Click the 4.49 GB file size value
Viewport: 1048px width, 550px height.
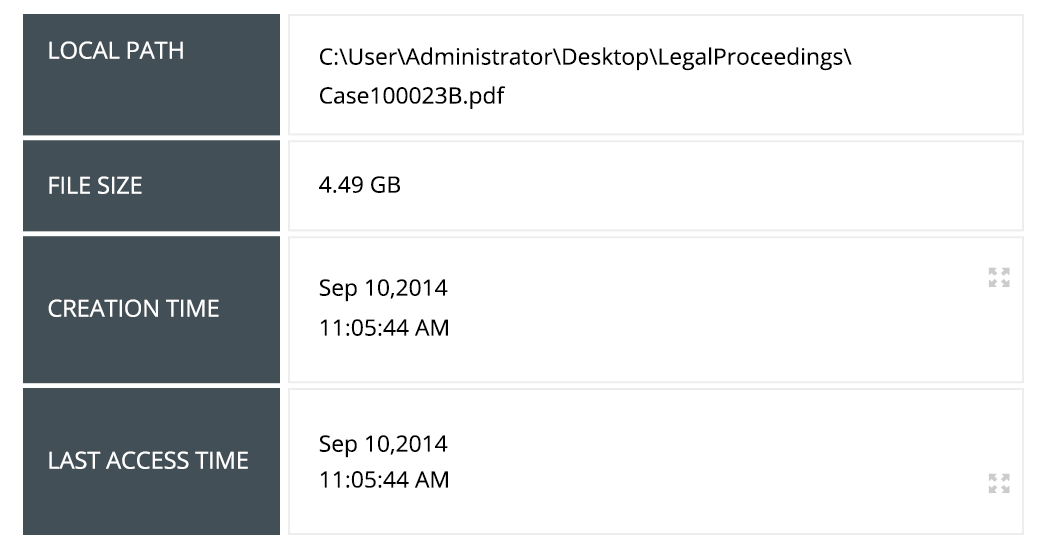tap(360, 185)
